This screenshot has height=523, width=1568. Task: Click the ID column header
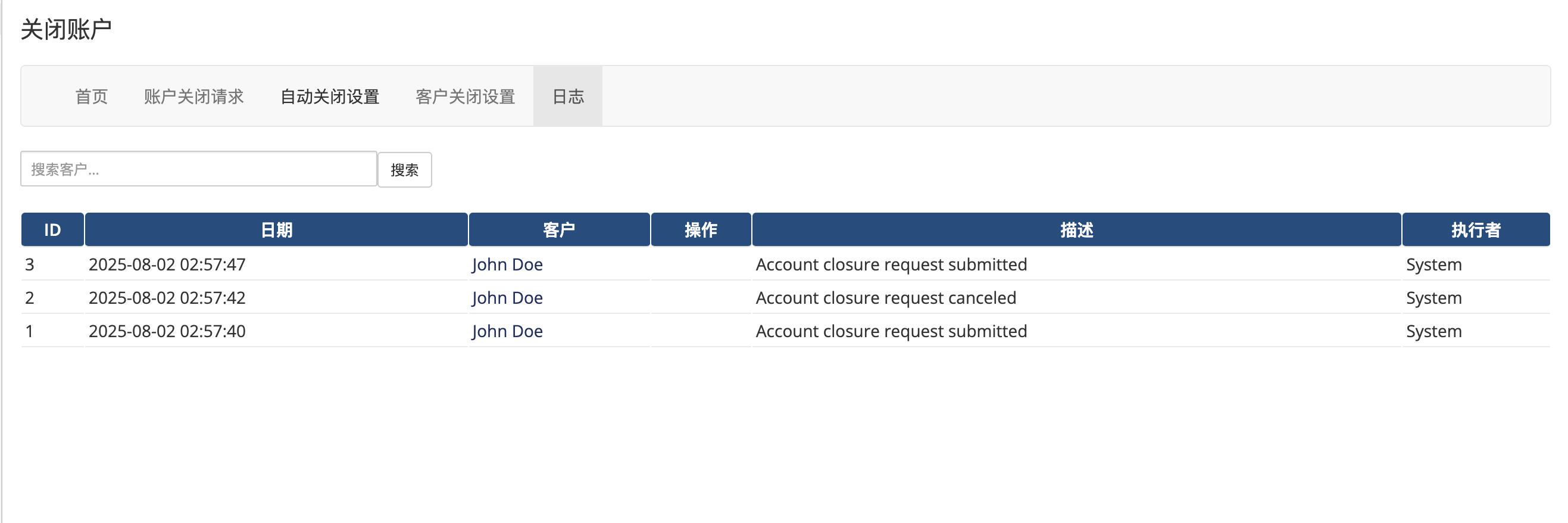[52, 229]
